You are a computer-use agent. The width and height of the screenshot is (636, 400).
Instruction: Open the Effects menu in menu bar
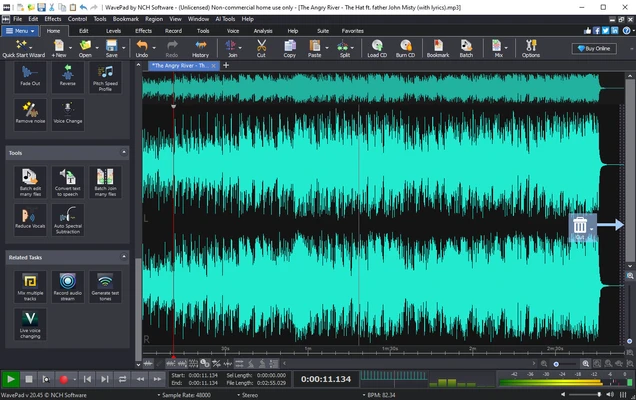click(x=53, y=19)
